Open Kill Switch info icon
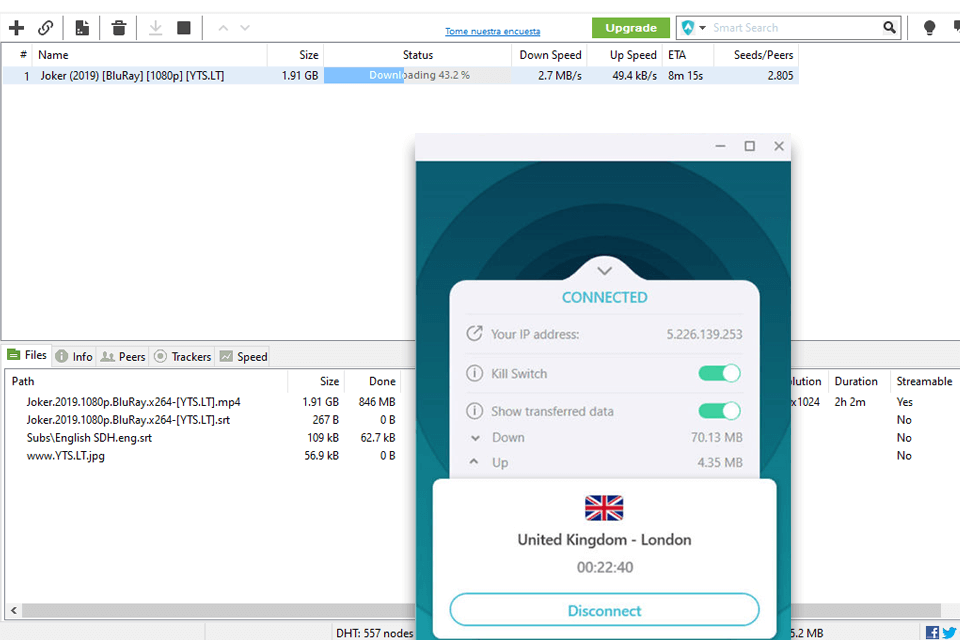The width and height of the screenshot is (960, 640). click(x=474, y=373)
